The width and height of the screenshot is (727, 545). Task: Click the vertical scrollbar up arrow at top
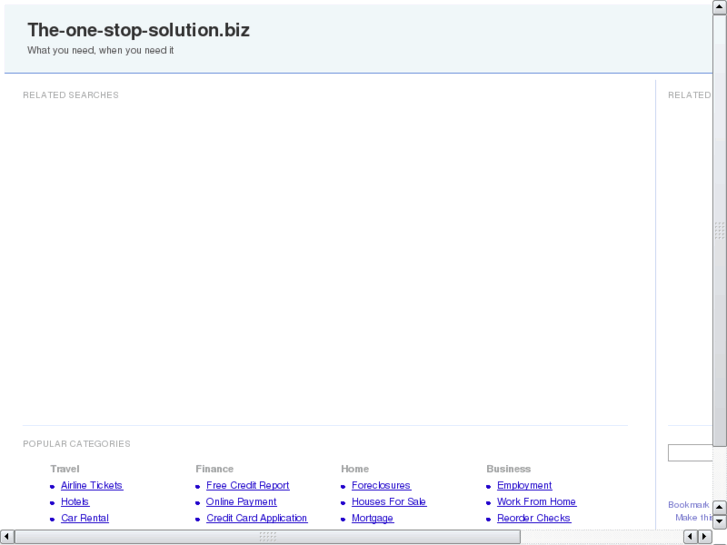click(x=719, y=7)
